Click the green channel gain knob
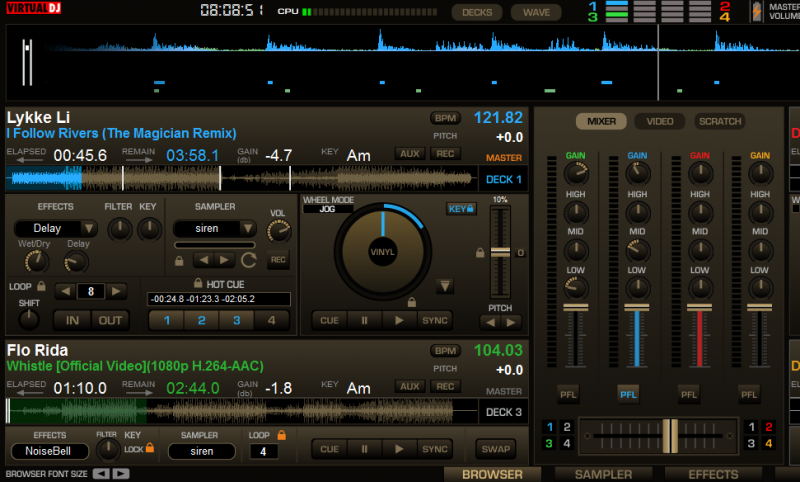This screenshot has width=800, height=482. (576, 173)
